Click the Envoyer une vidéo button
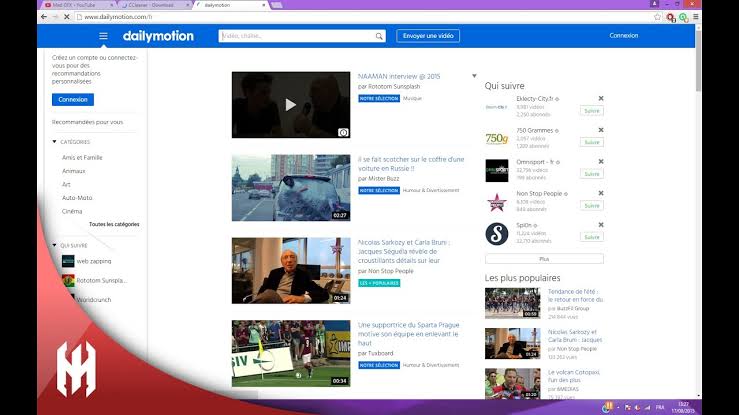The width and height of the screenshot is (739, 415). pyautogui.click(x=428, y=36)
